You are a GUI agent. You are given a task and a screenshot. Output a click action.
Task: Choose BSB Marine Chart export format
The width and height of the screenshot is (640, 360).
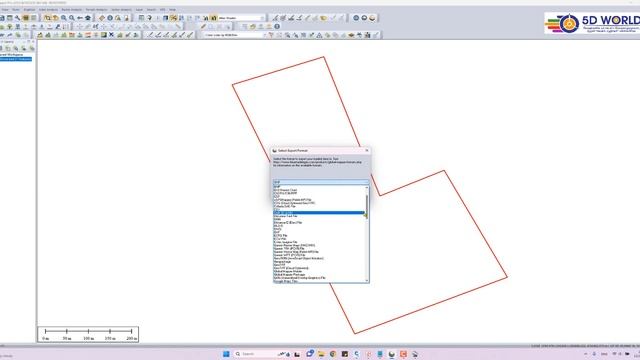[x=285, y=190]
